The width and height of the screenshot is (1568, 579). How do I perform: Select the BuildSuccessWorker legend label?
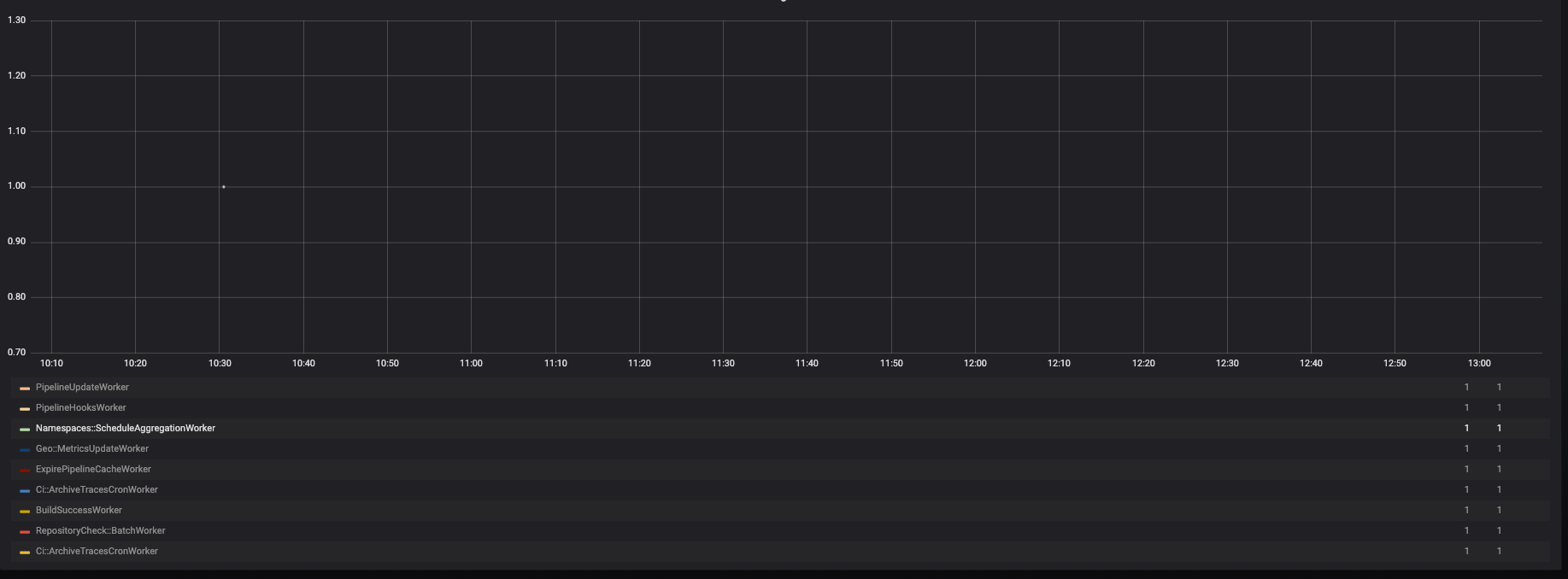[79, 511]
